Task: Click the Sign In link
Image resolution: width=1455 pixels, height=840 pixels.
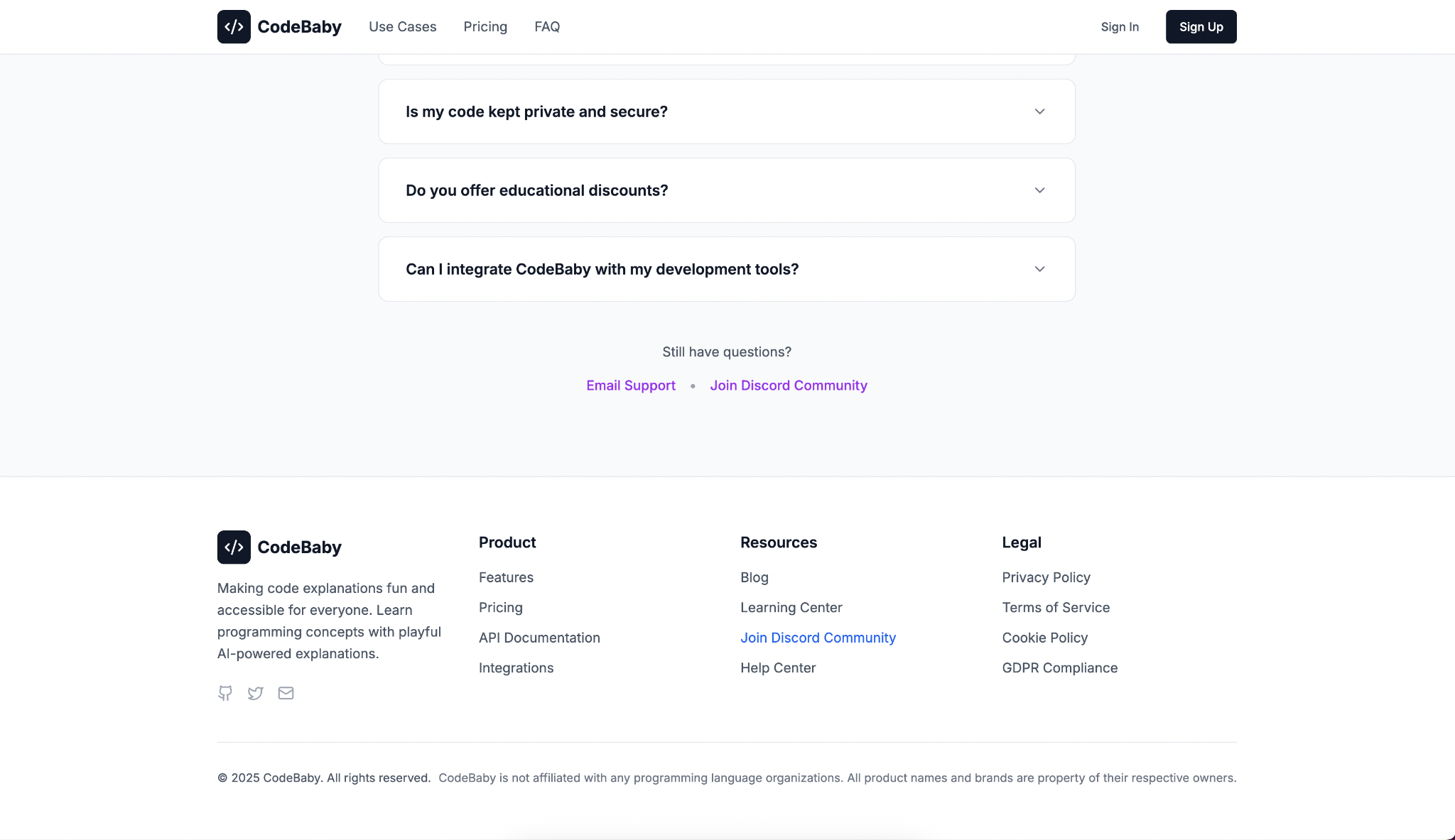Action: tap(1120, 27)
